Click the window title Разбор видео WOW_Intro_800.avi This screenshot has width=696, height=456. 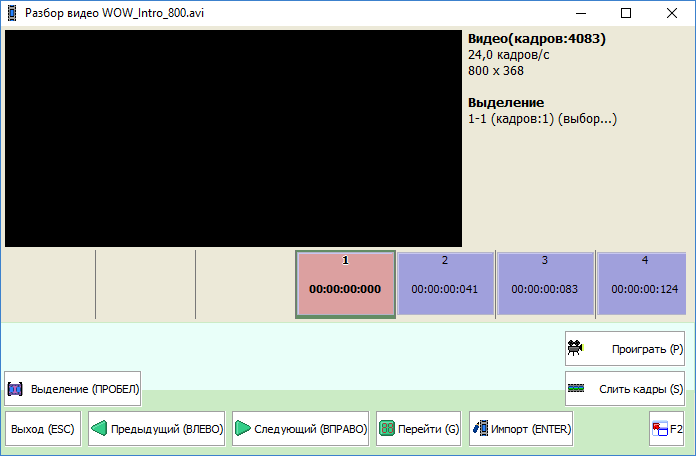click(115, 13)
